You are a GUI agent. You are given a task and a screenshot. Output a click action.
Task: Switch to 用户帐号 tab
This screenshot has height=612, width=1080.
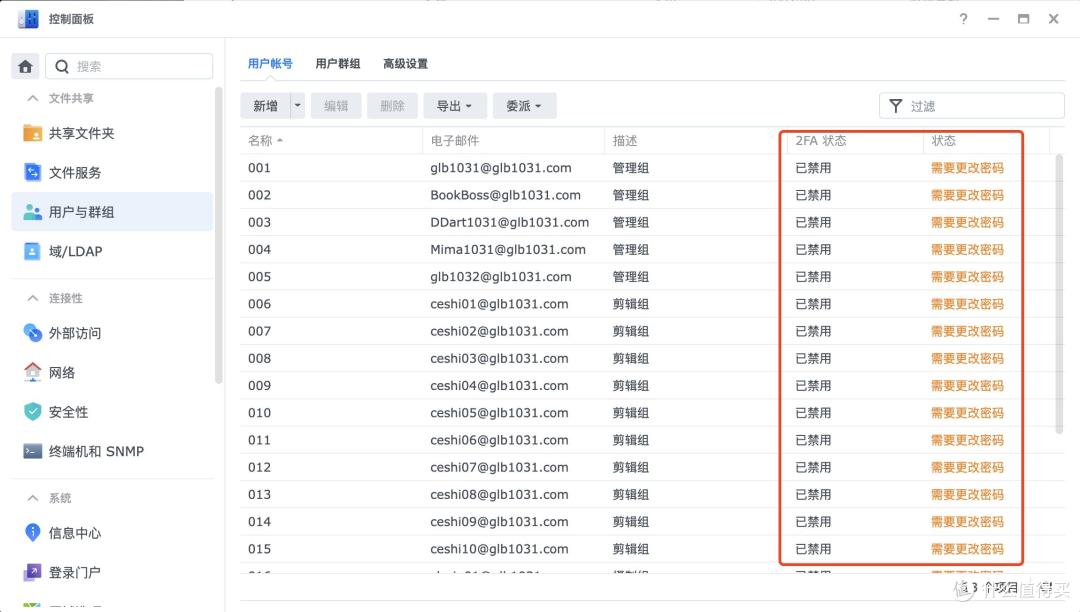point(270,63)
